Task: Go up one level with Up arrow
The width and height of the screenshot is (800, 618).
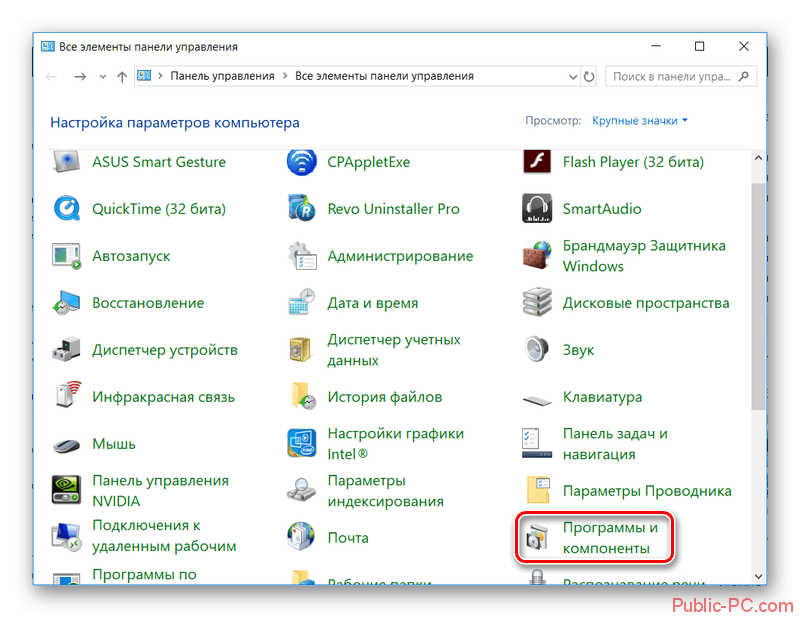Action: click(122, 77)
